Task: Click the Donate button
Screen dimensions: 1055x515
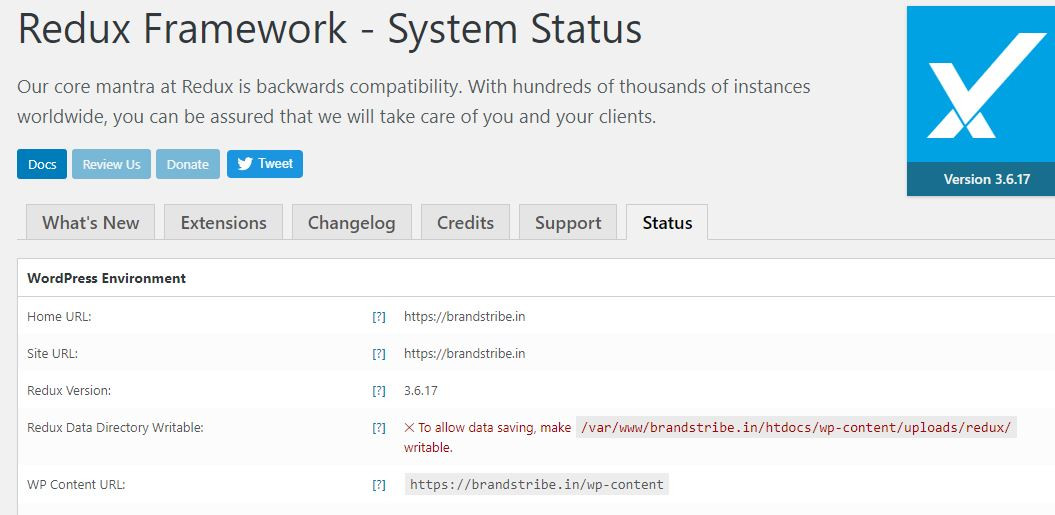Action: coord(188,164)
